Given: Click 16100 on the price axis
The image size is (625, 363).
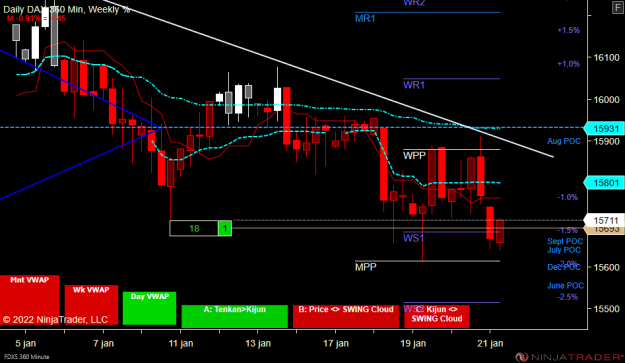Looking at the screenshot, I should pyautogui.click(x=606, y=58).
